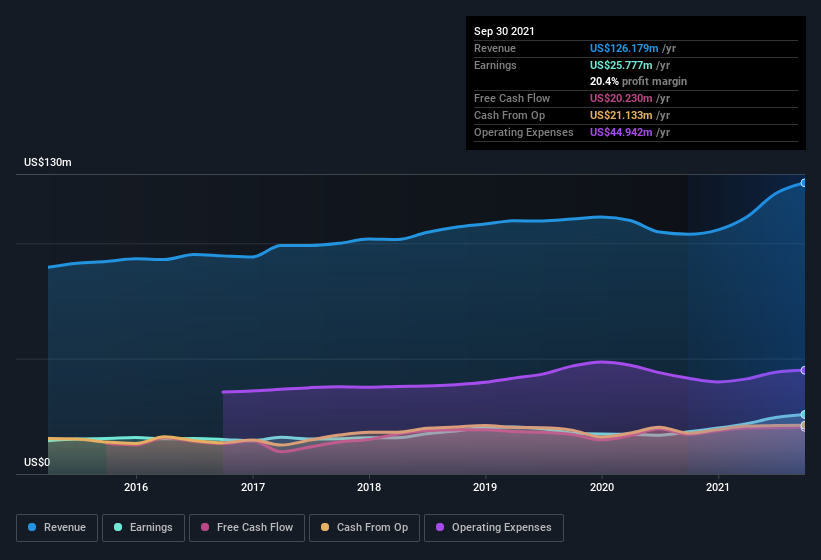Click the Sep 30 2021 tooltip date
Screen dimensions: 821x560
pos(504,31)
